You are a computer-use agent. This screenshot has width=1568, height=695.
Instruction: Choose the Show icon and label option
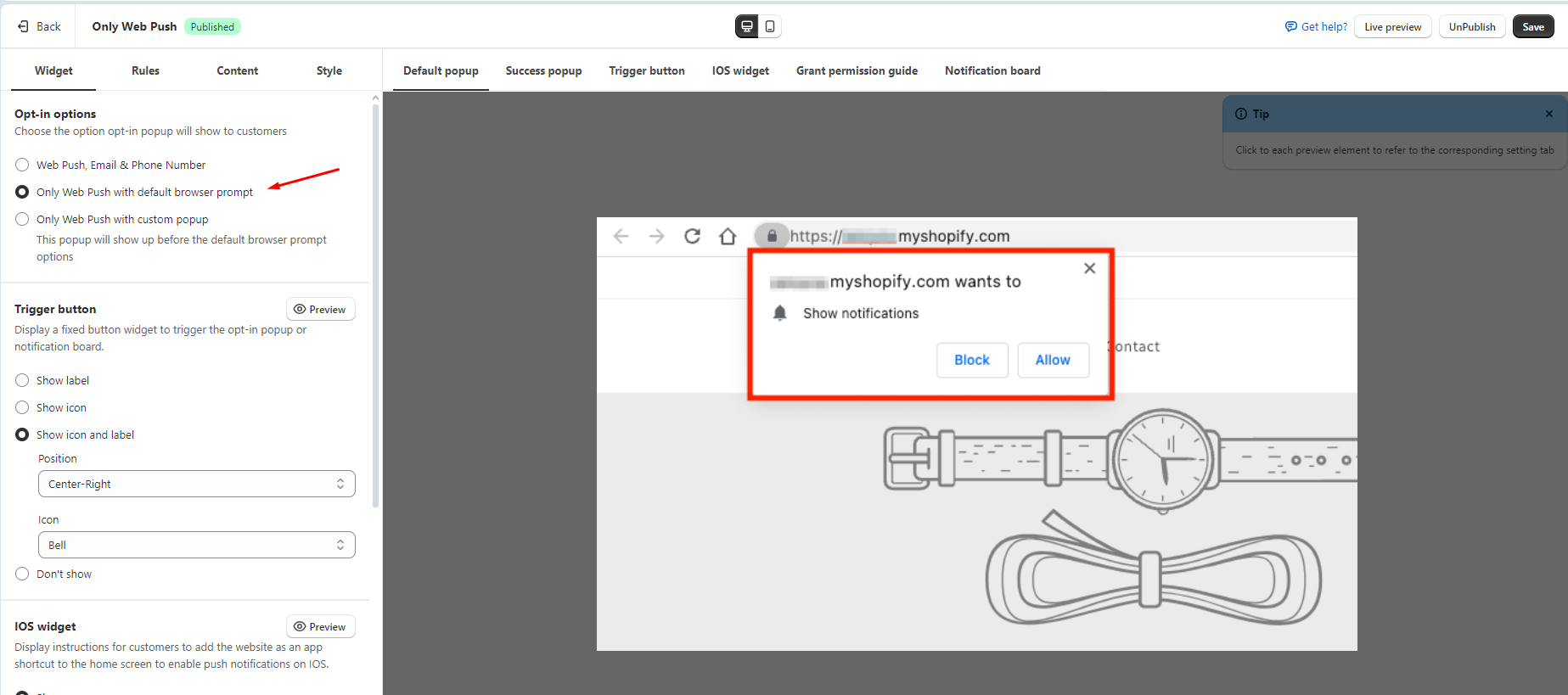click(22, 434)
